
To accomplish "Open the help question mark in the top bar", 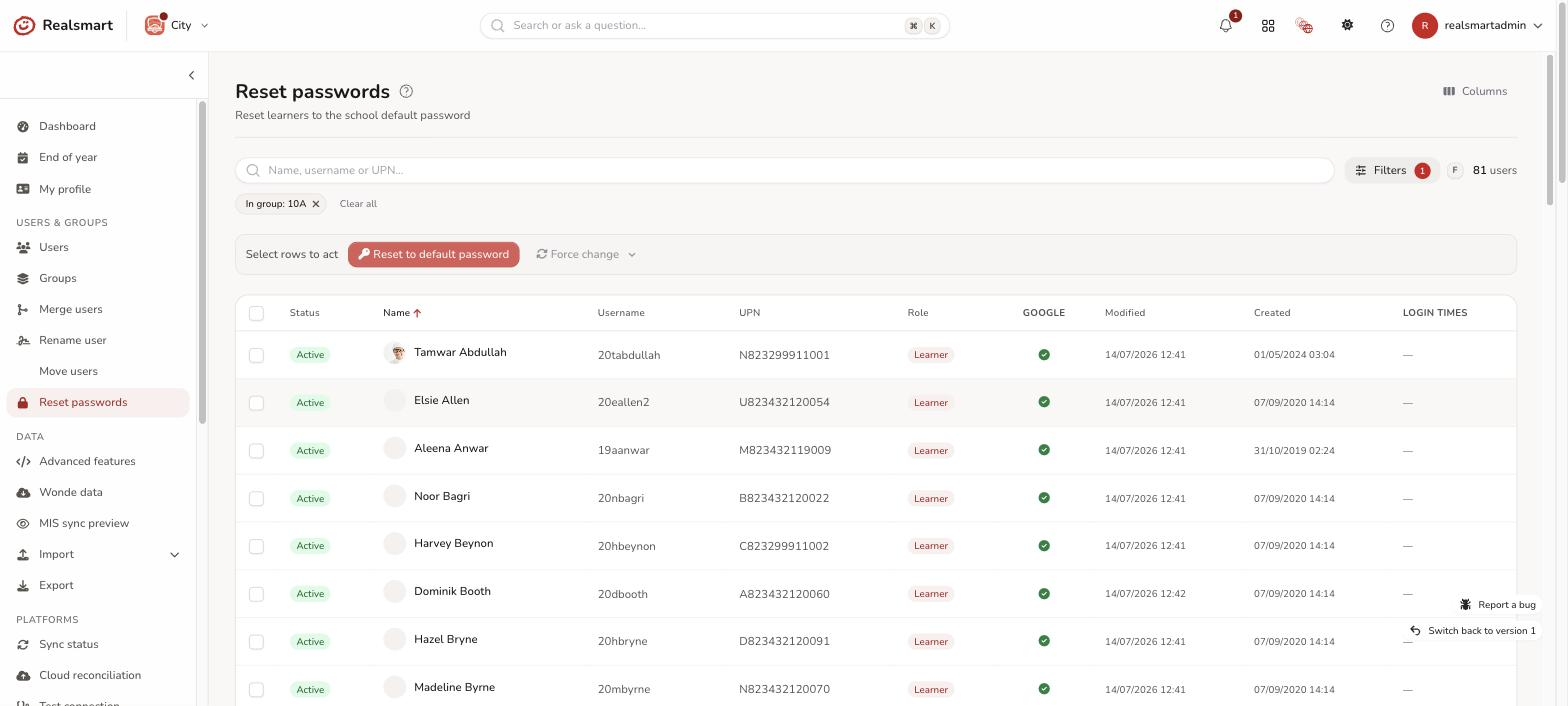I will point(1387,26).
